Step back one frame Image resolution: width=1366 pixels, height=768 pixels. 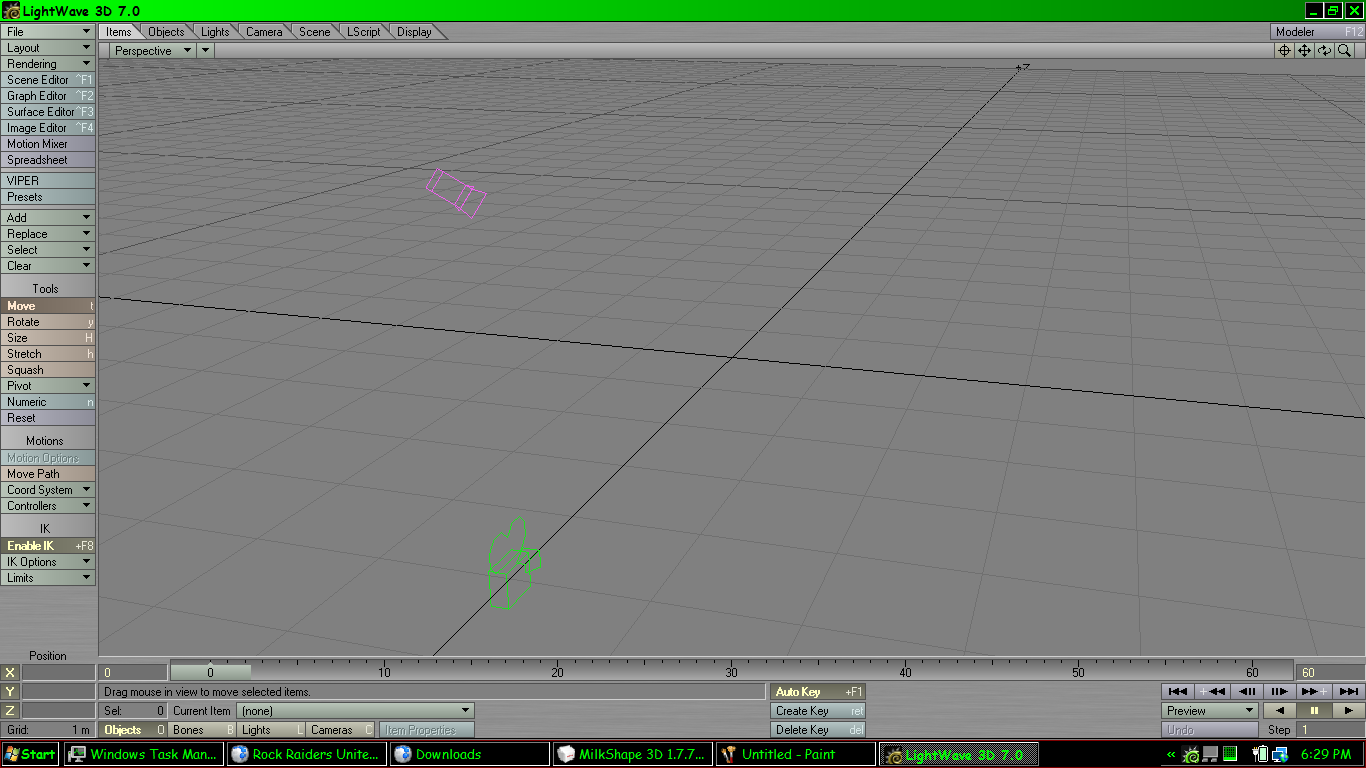pyautogui.click(x=1246, y=691)
